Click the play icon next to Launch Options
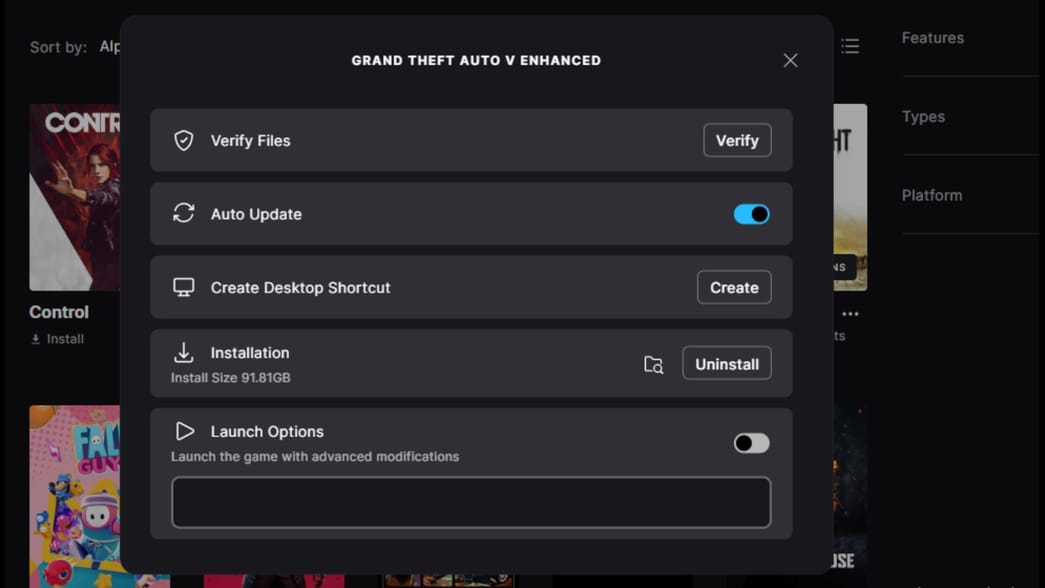The width and height of the screenshot is (1045, 588). pyautogui.click(x=184, y=431)
